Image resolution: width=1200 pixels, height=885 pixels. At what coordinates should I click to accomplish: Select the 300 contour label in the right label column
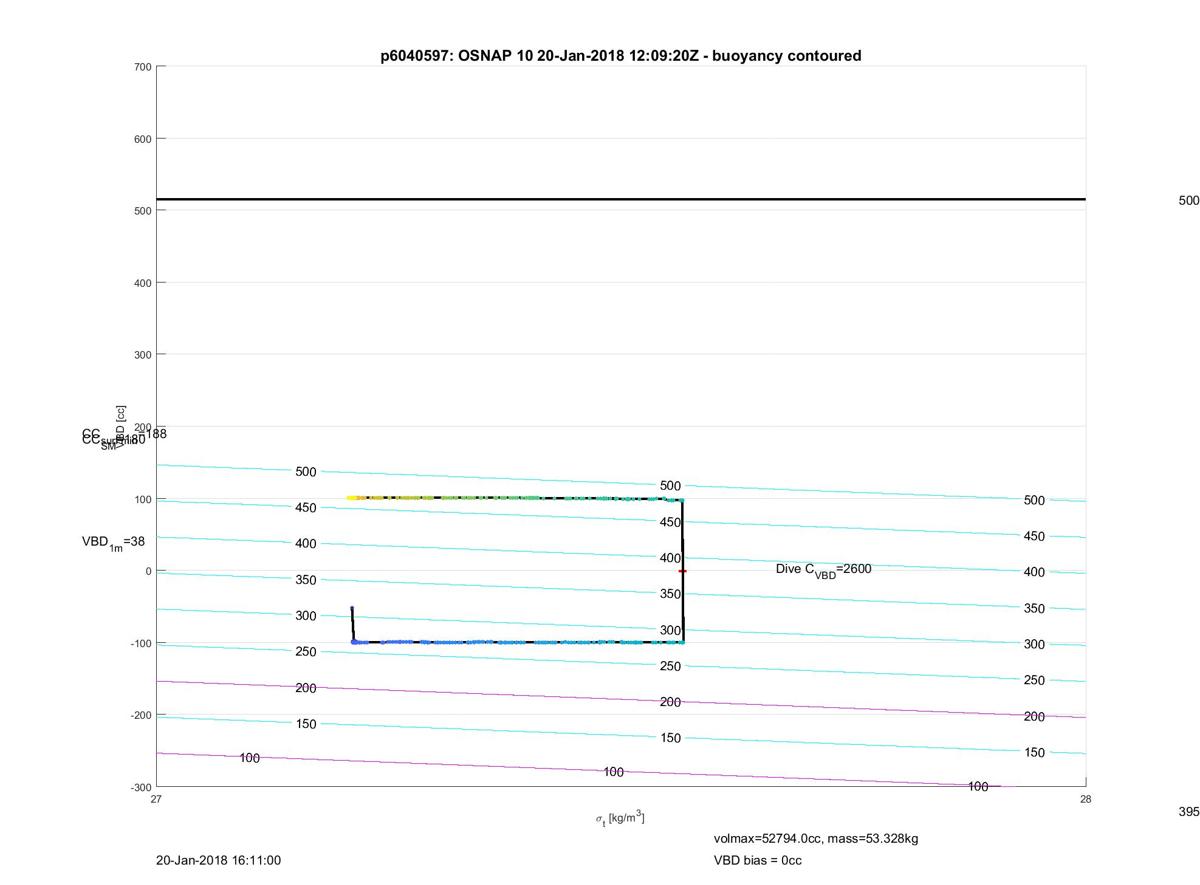click(x=1034, y=645)
